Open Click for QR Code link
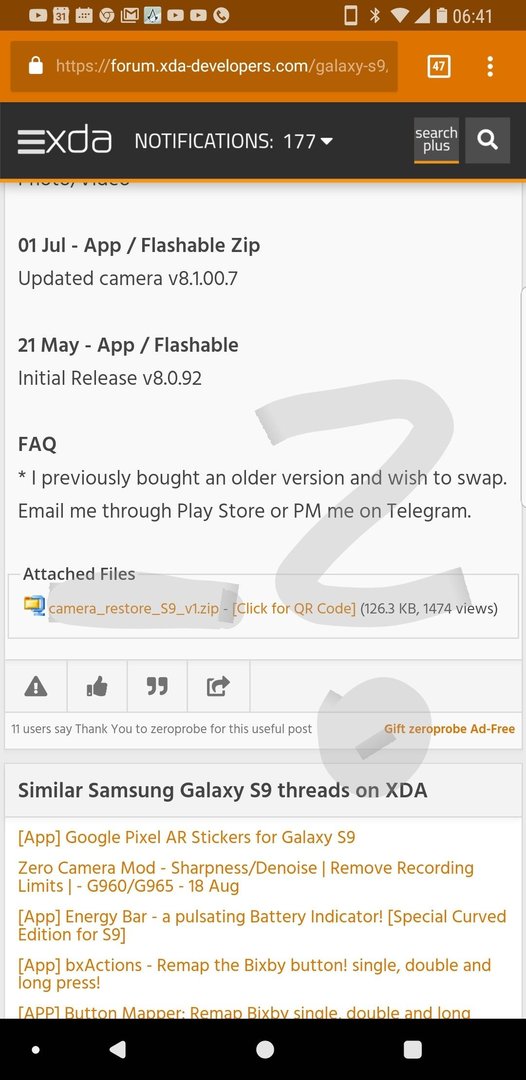The height and width of the screenshot is (1080, 526). point(294,608)
